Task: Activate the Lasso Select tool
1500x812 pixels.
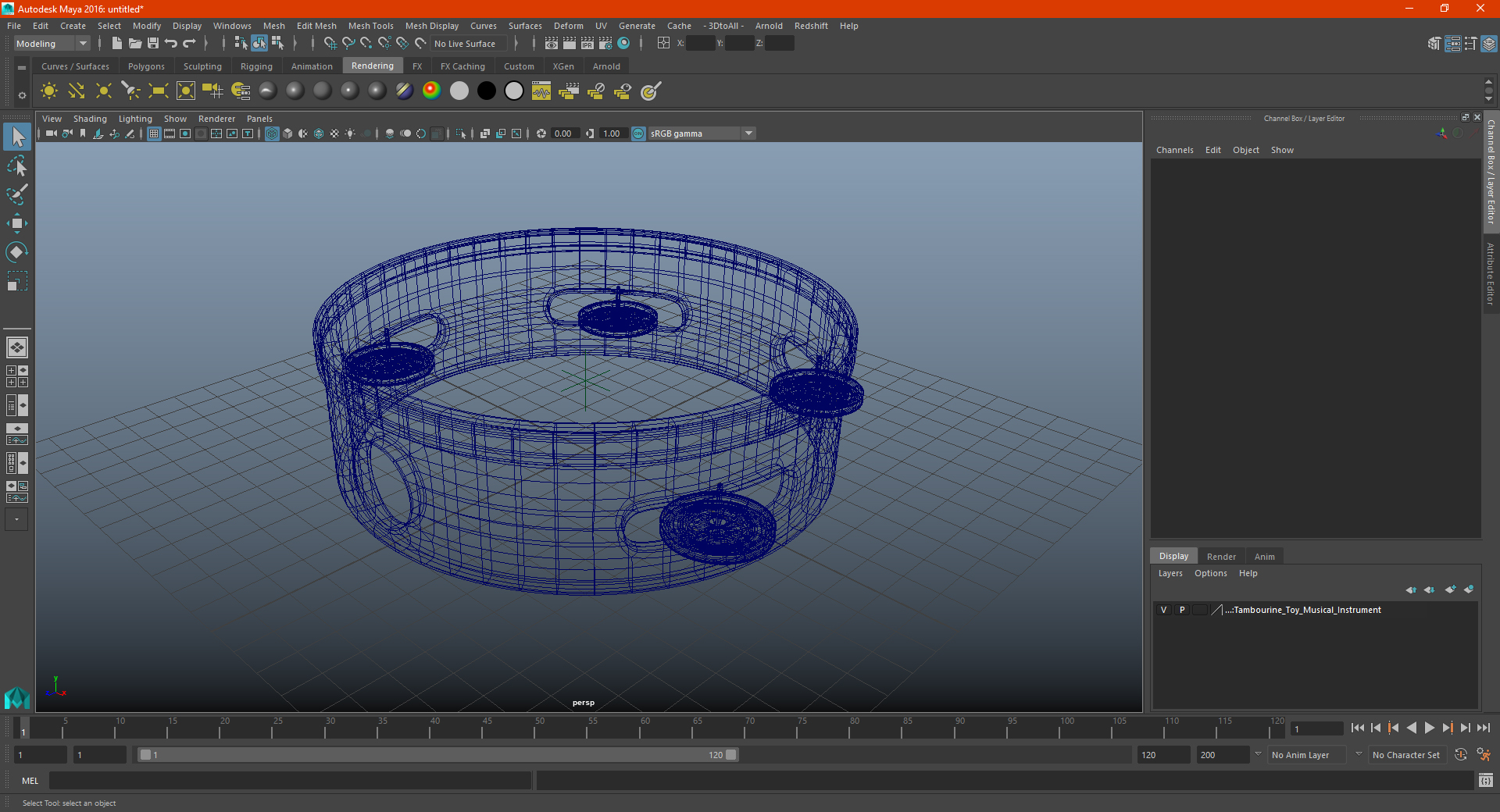Action: pos(17,166)
